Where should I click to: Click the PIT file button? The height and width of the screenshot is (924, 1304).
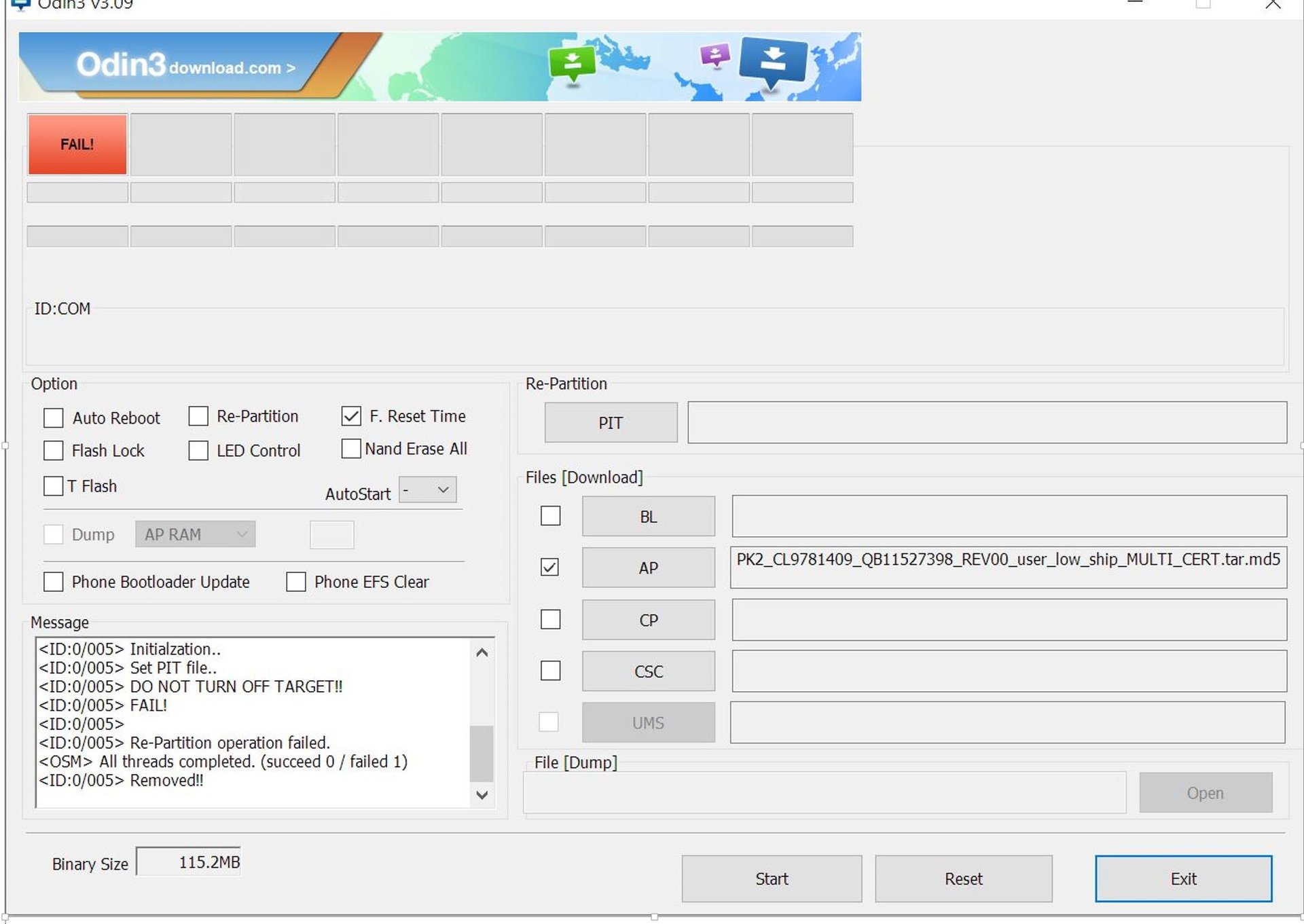coord(611,422)
